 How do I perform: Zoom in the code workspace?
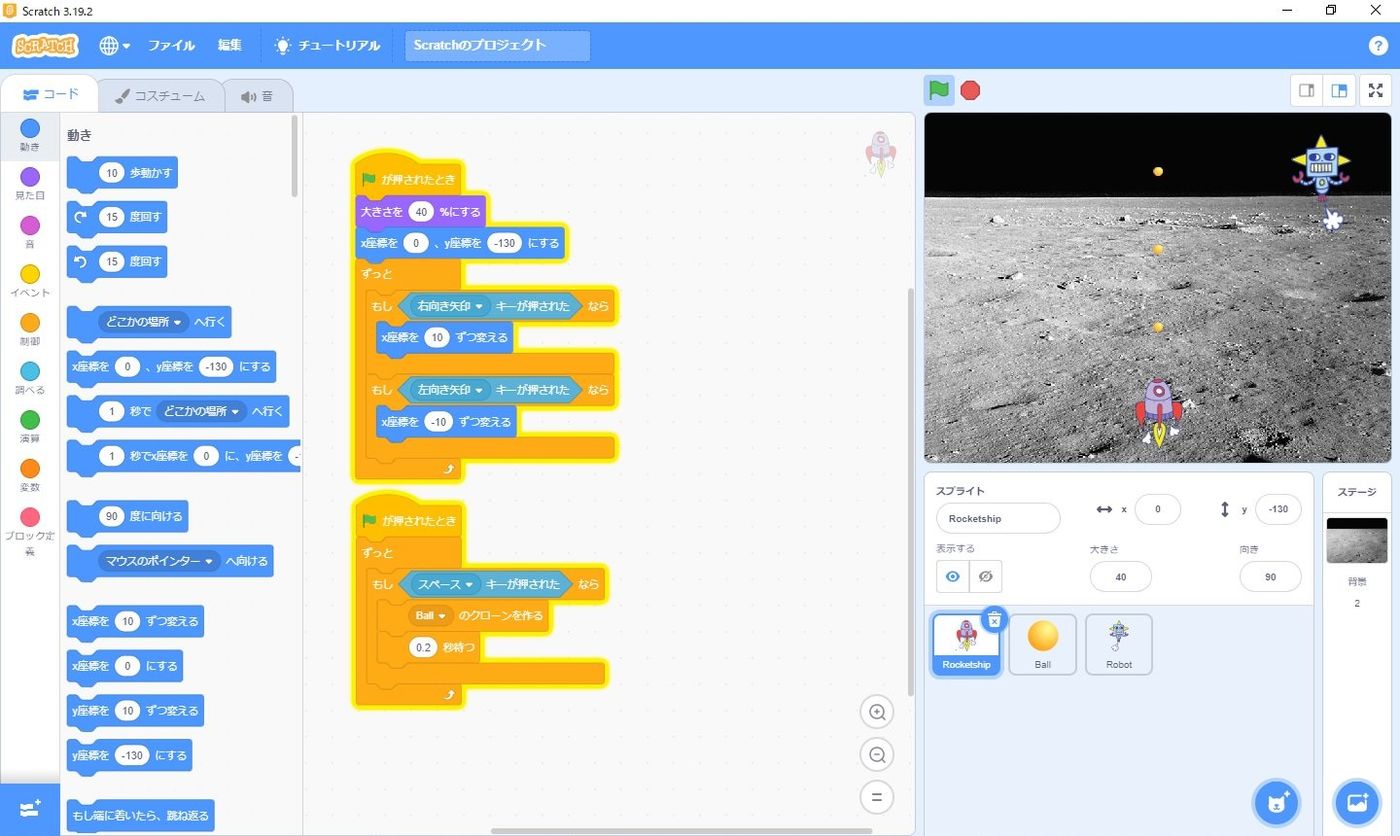click(877, 712)
